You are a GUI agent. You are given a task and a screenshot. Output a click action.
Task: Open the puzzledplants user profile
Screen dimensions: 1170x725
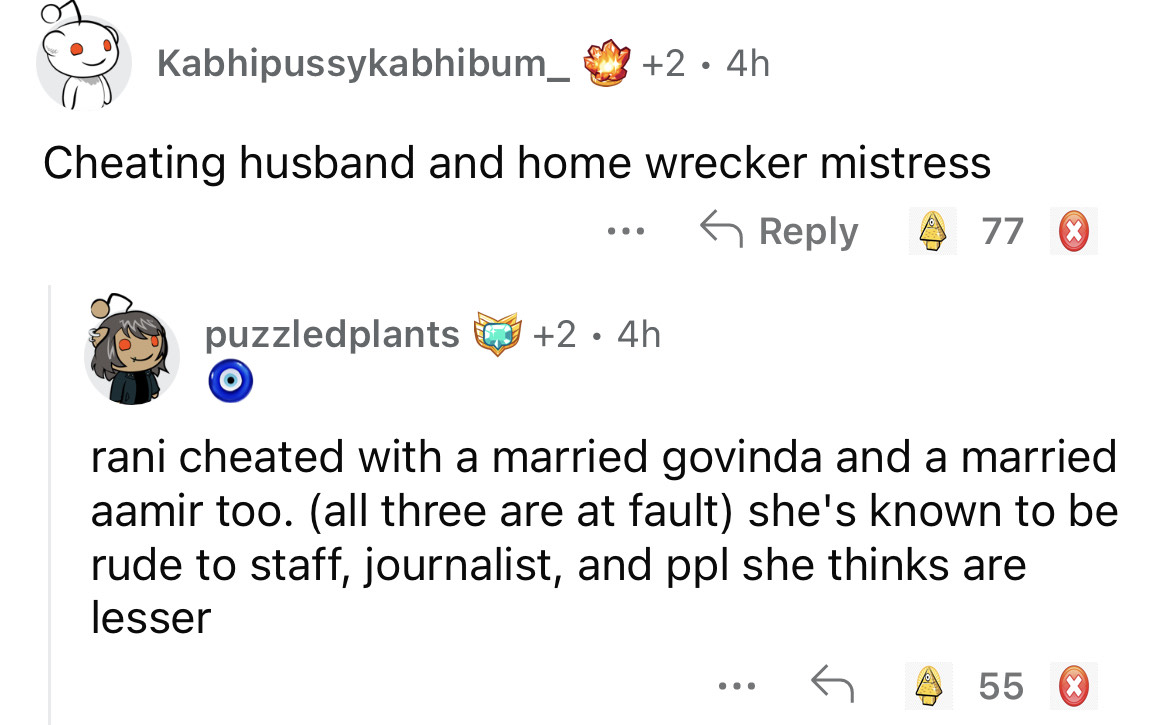click(x=332, y=334)
